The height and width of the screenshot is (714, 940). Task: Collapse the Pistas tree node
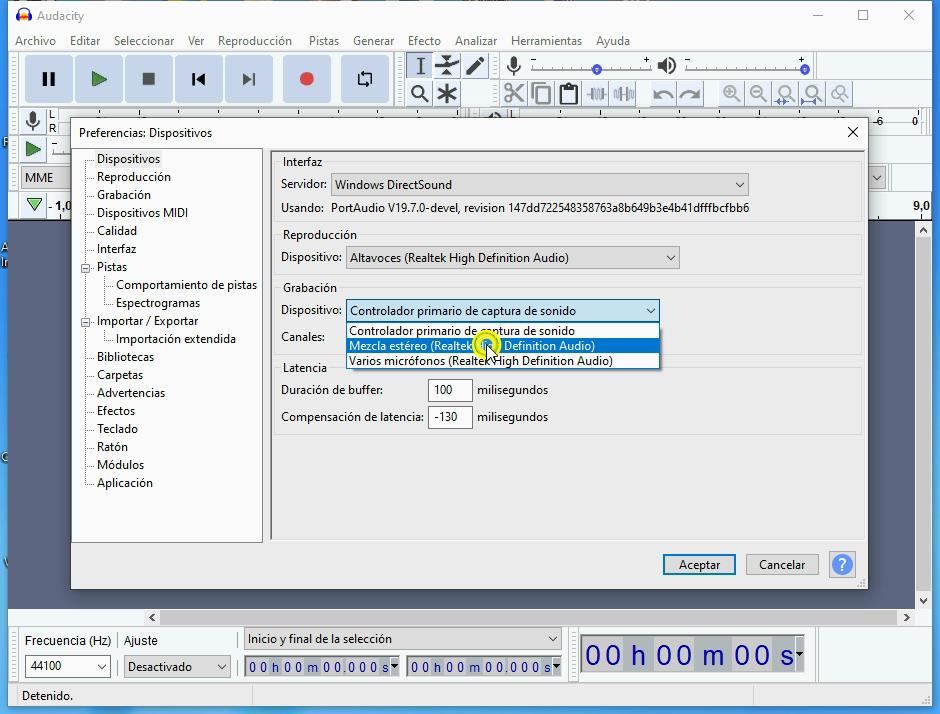(x=86, y=268)
